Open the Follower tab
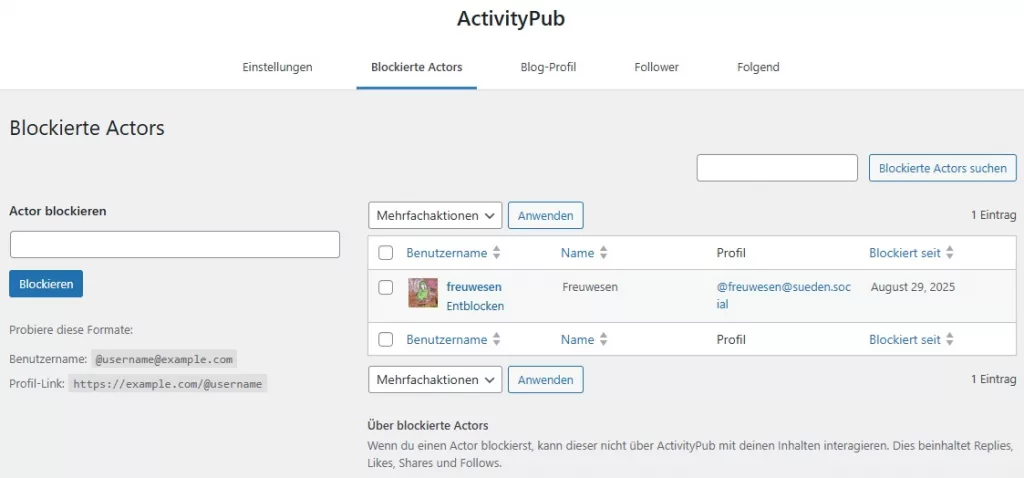The height and width of the screenshot is (478, 1024). pos(656,67)
